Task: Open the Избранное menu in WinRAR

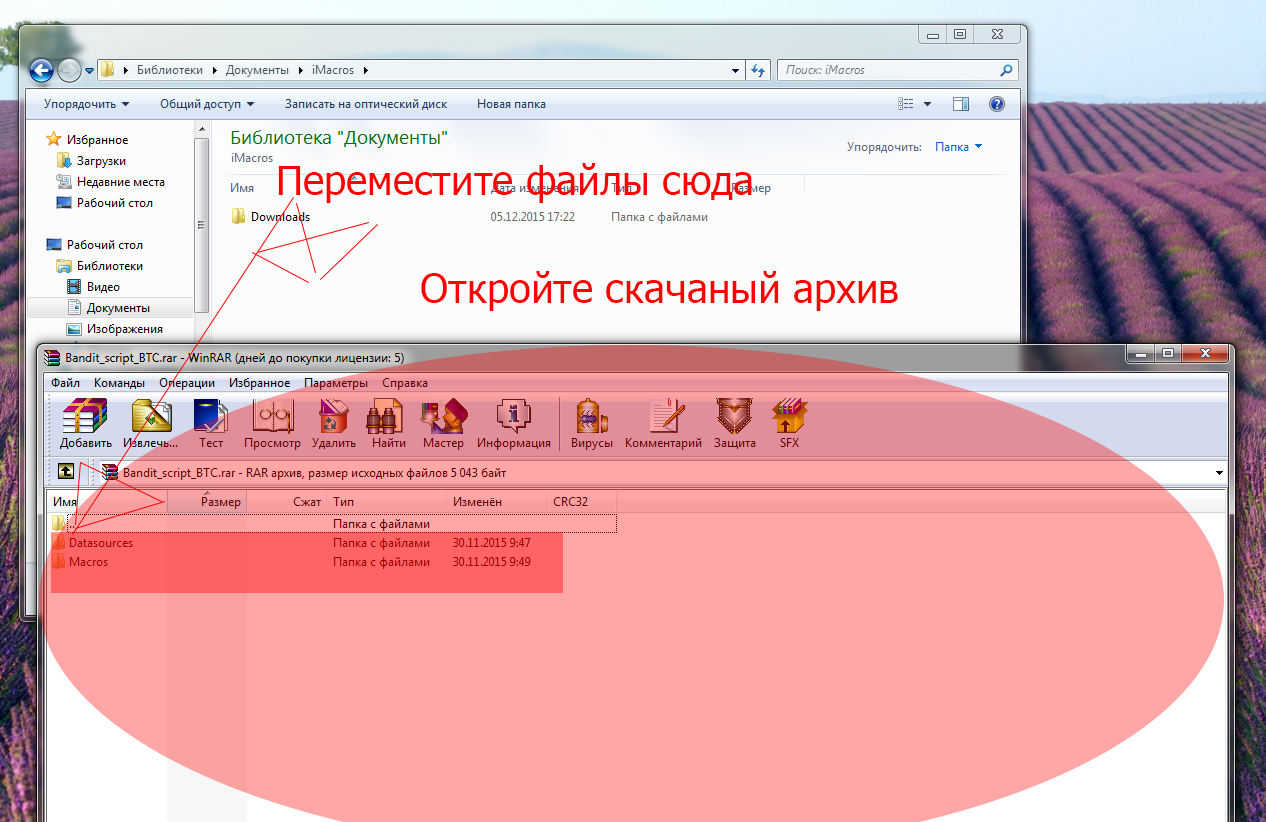Action: click(x=259, y=383)
